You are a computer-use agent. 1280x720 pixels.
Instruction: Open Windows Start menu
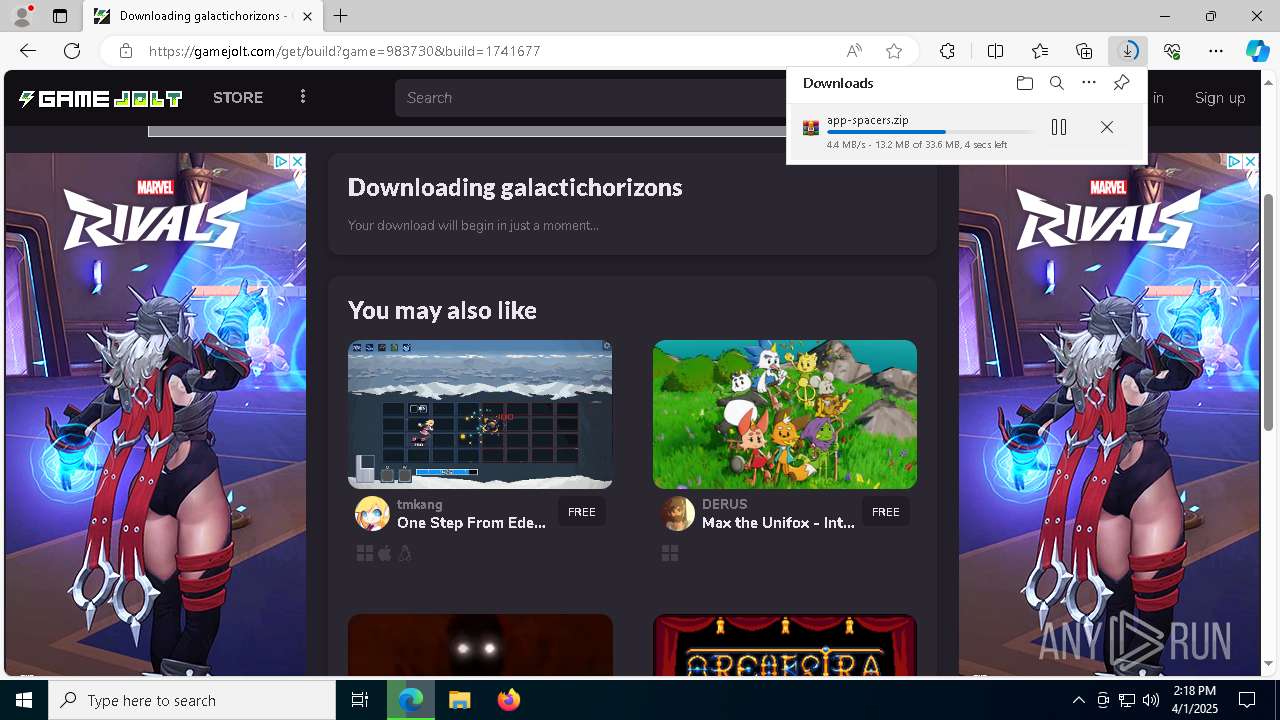[24, 700]
